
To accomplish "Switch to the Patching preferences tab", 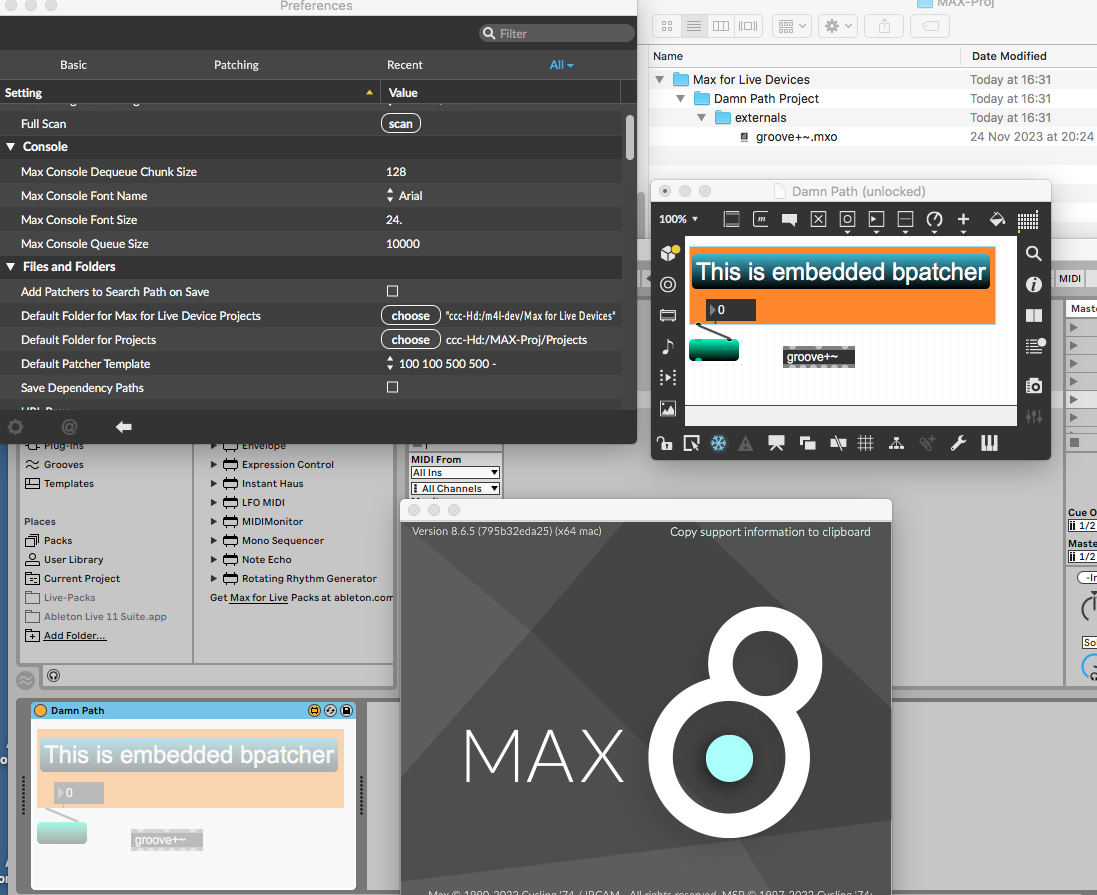I will point(236,65).
